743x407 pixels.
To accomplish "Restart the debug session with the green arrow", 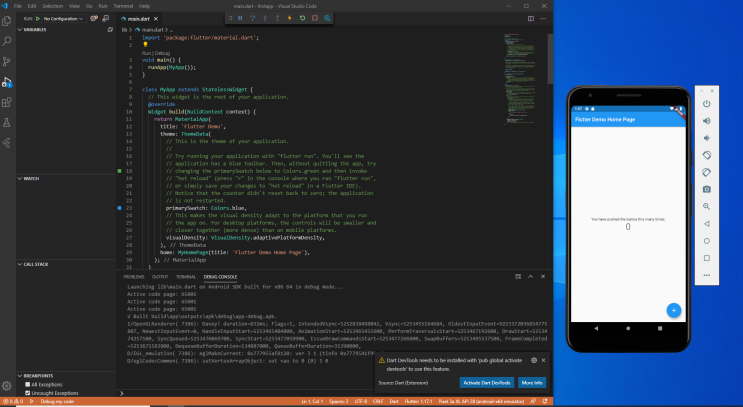I will coord(302,18).
